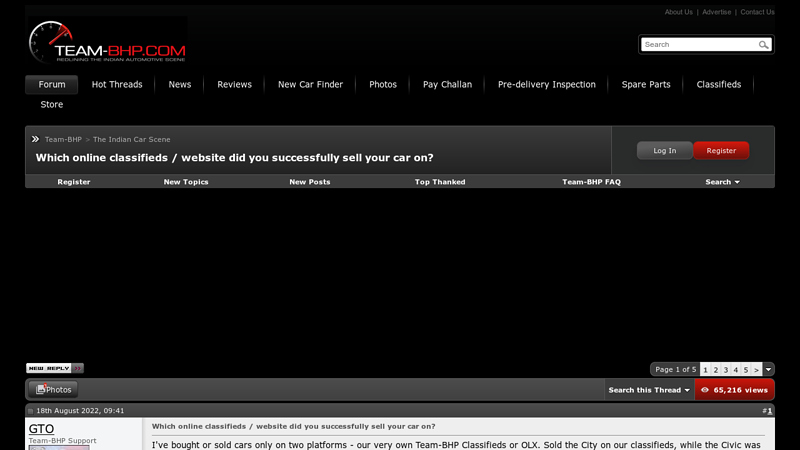This screenshot has width=800, height=450.
Task: Open GTO user profile link
Action: pos(41,429)
